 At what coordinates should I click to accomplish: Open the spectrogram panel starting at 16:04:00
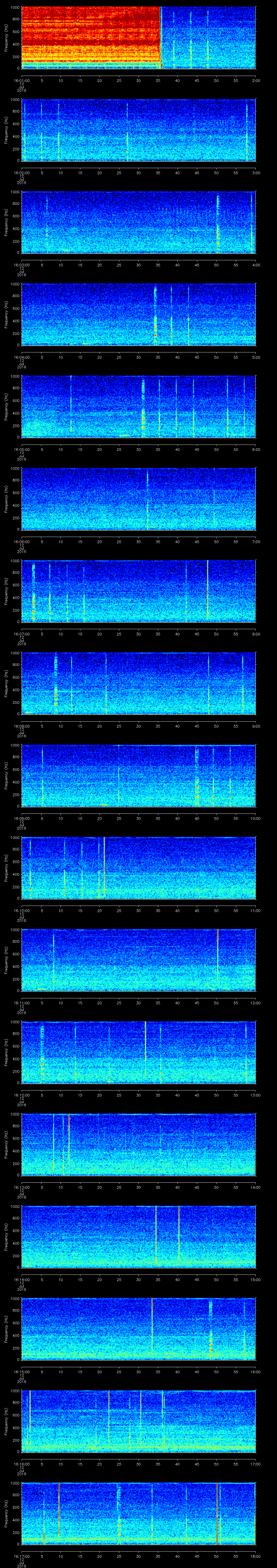pyautogui.click(x=139, y=315)
